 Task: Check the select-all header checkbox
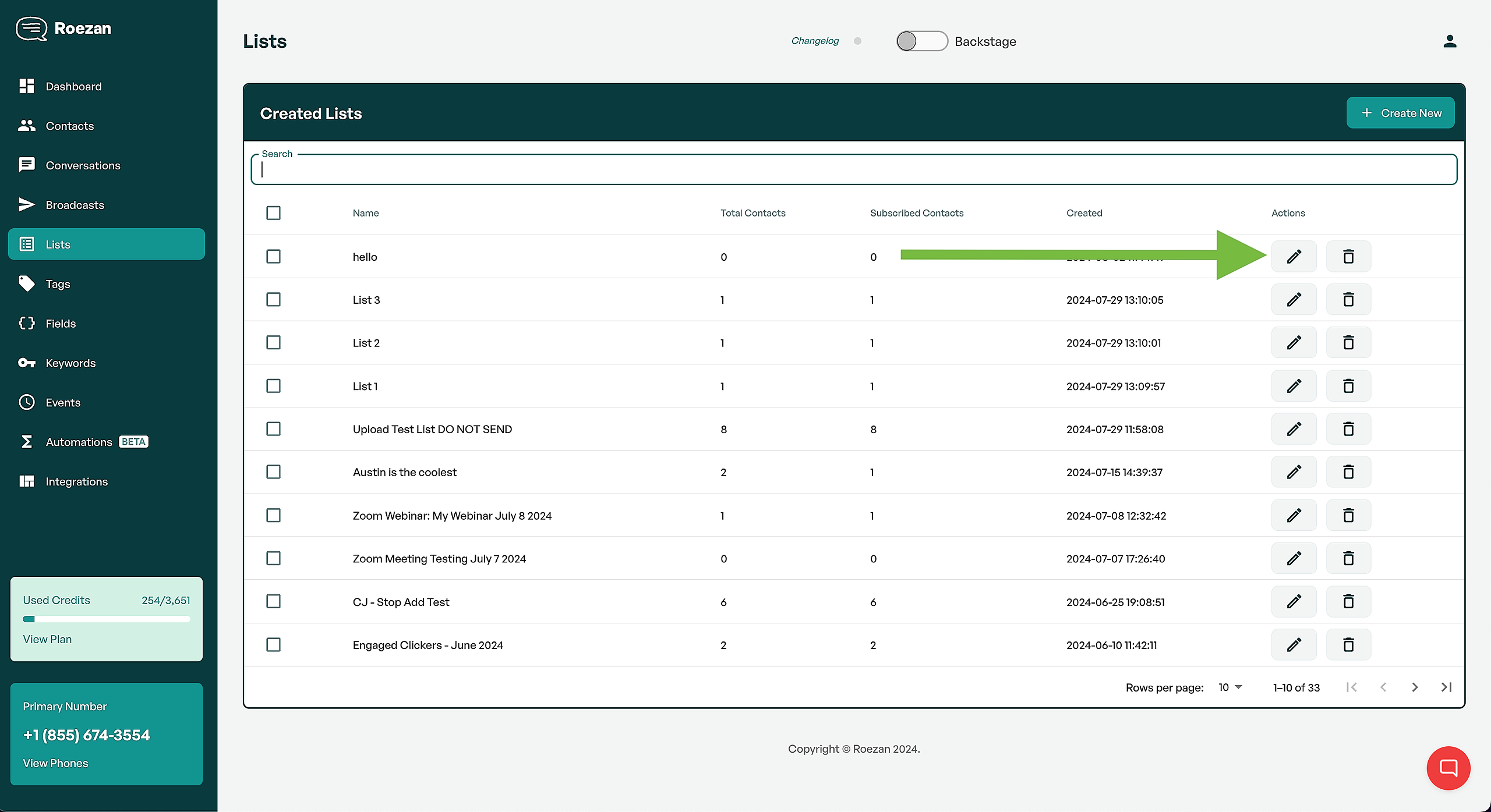(x=273, y=213)
